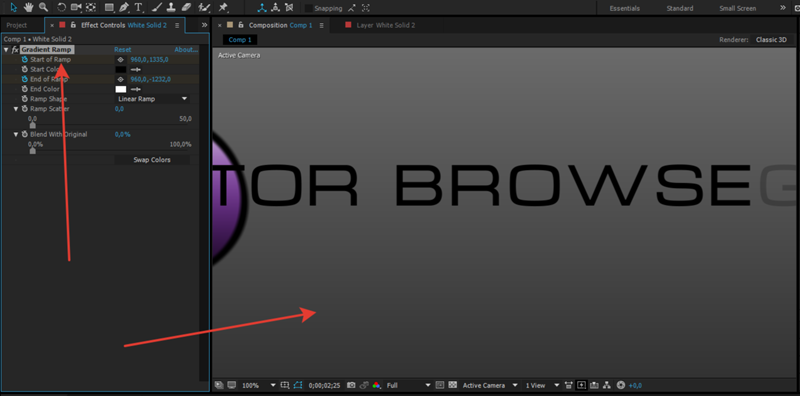Viewport: 800px width, 396px height.
Task: Click the Start of Ramp value 960,0,1335,0
Action: pyautogui.click(x=149, y=60)
